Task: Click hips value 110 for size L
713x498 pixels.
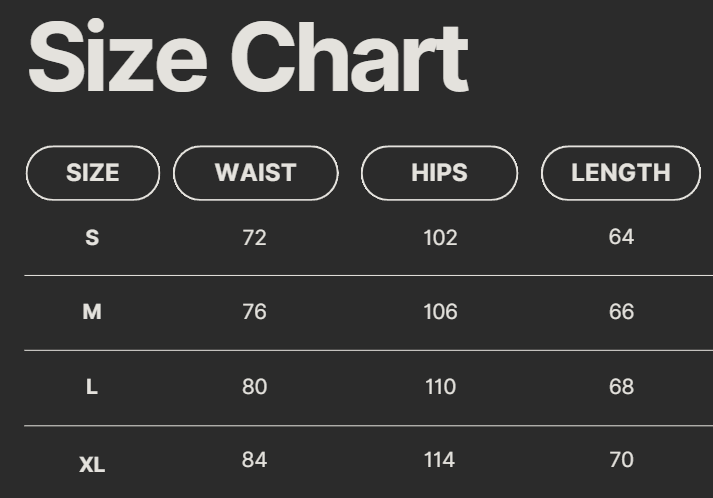Action: pyautogui.click(x=440, y=387)
